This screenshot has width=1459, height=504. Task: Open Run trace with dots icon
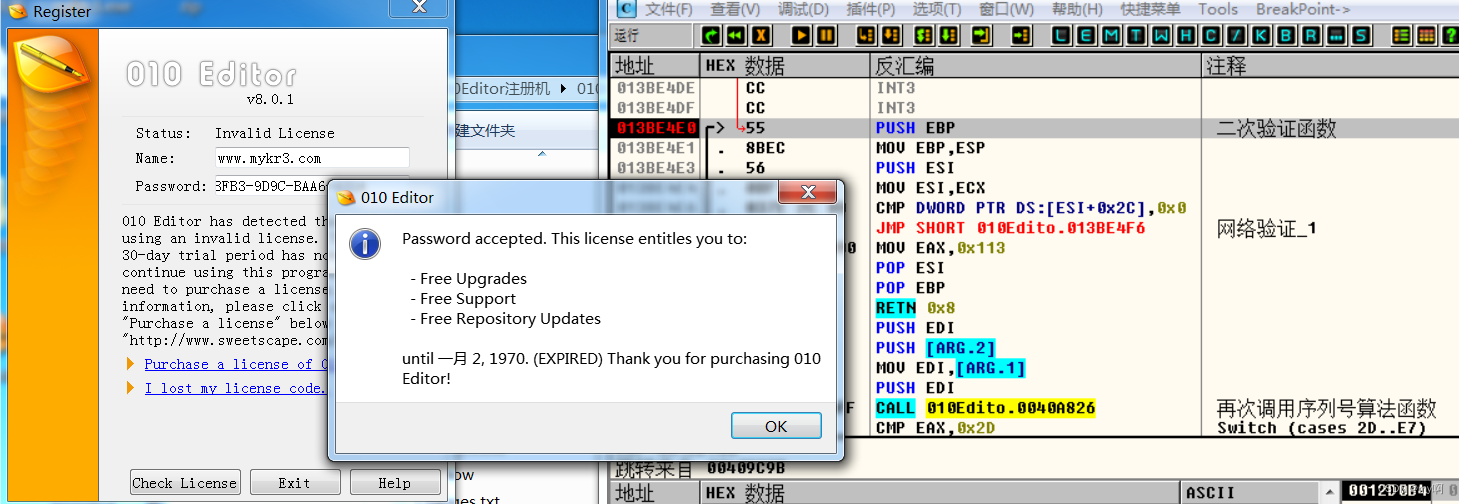(1337, 36)
